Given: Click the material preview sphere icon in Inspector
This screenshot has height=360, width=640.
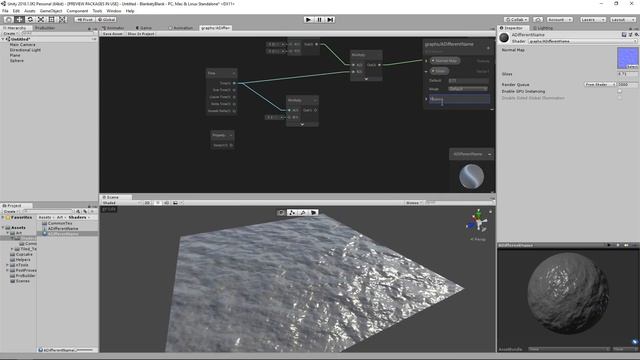Looking at the screenshot, I should [504, 38].
